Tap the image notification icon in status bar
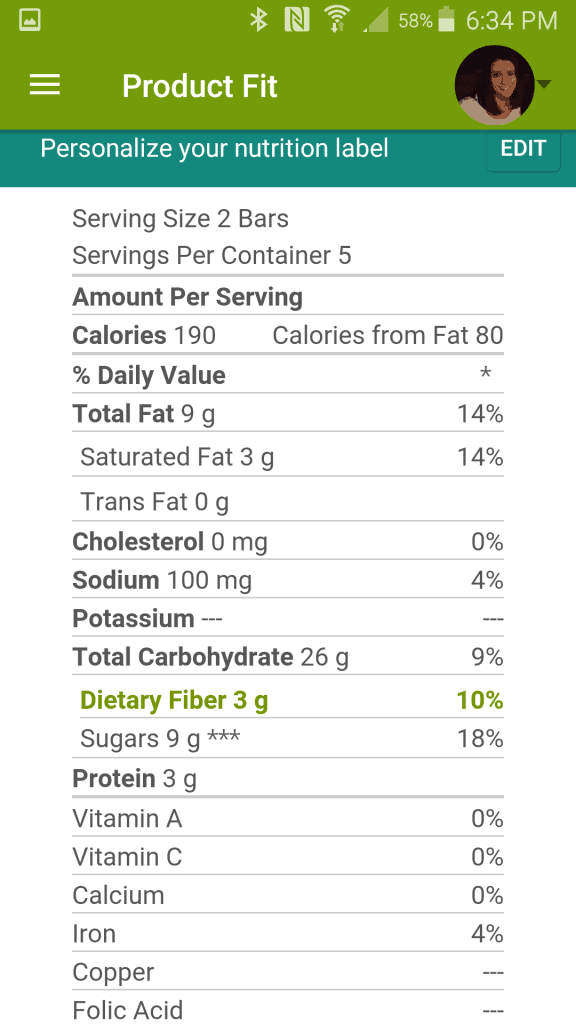 coord(30,20)
